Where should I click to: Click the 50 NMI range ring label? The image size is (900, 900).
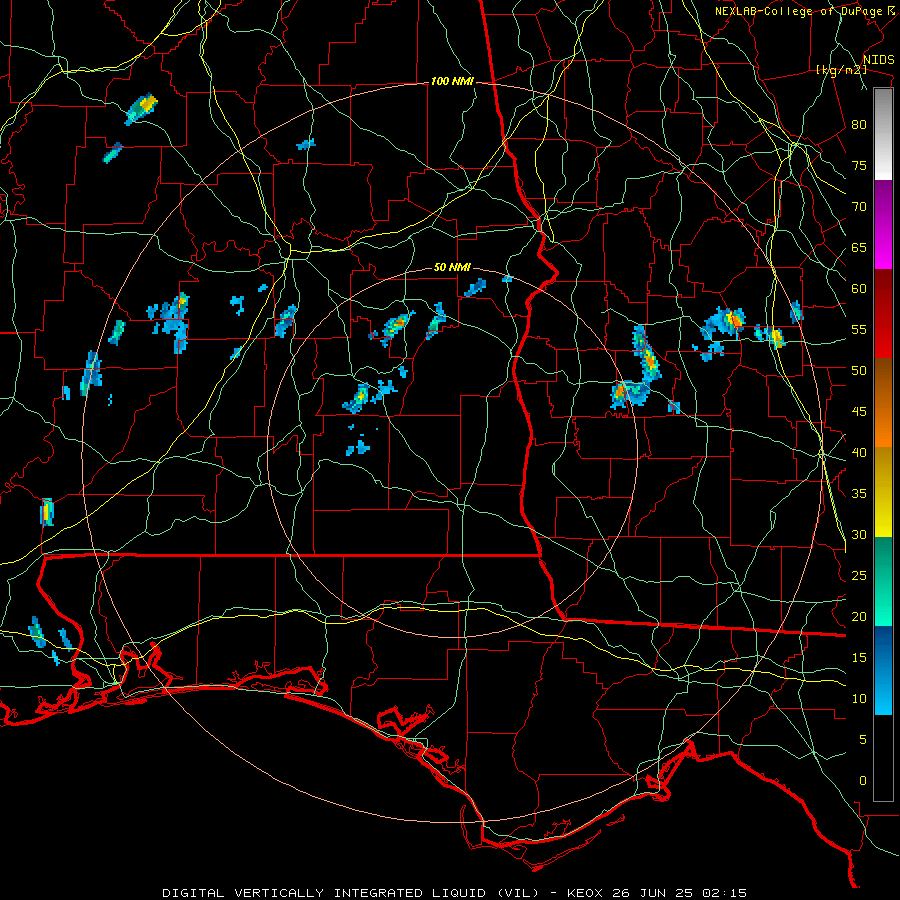(452, 267)
